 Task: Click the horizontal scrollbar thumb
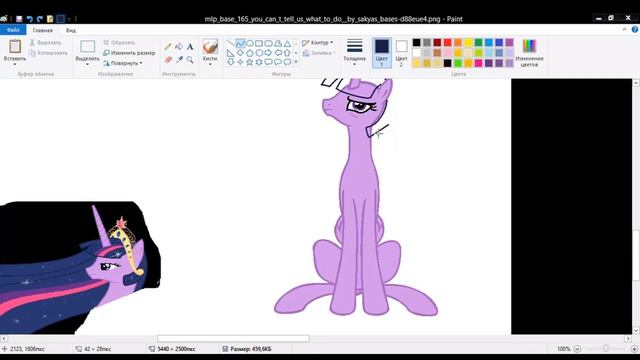[x=233, y=339]
